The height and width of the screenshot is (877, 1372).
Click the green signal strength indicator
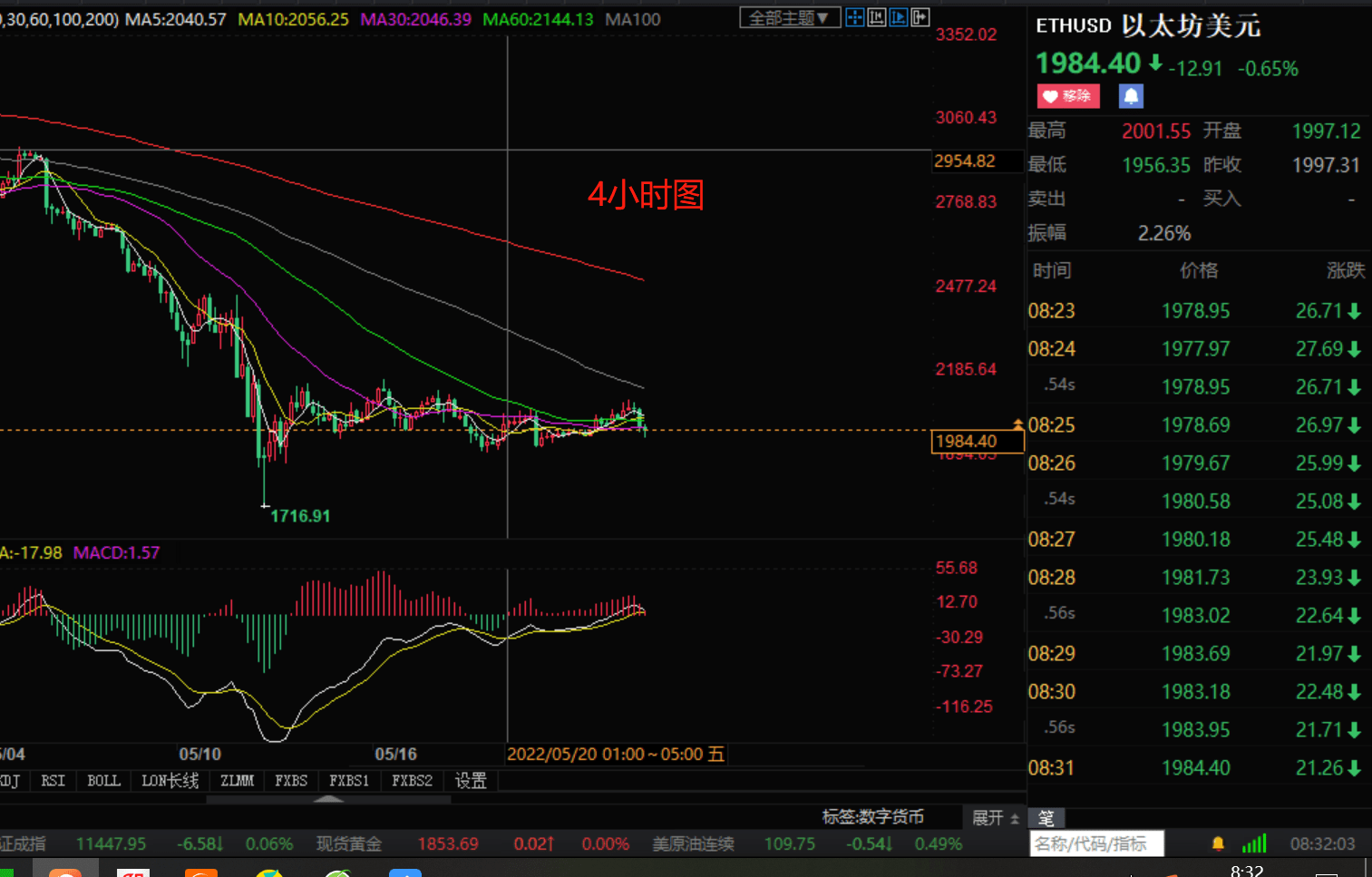click(x=1254, y=843)
